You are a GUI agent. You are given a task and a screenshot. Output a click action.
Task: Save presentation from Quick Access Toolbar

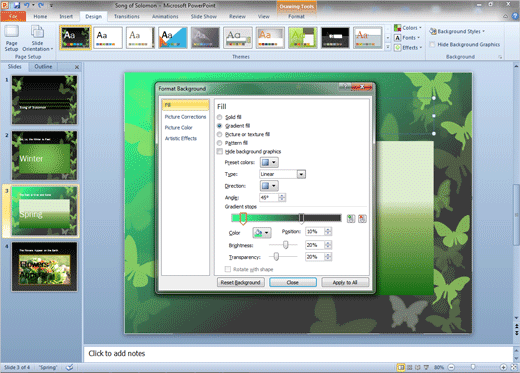click(17, 5)
